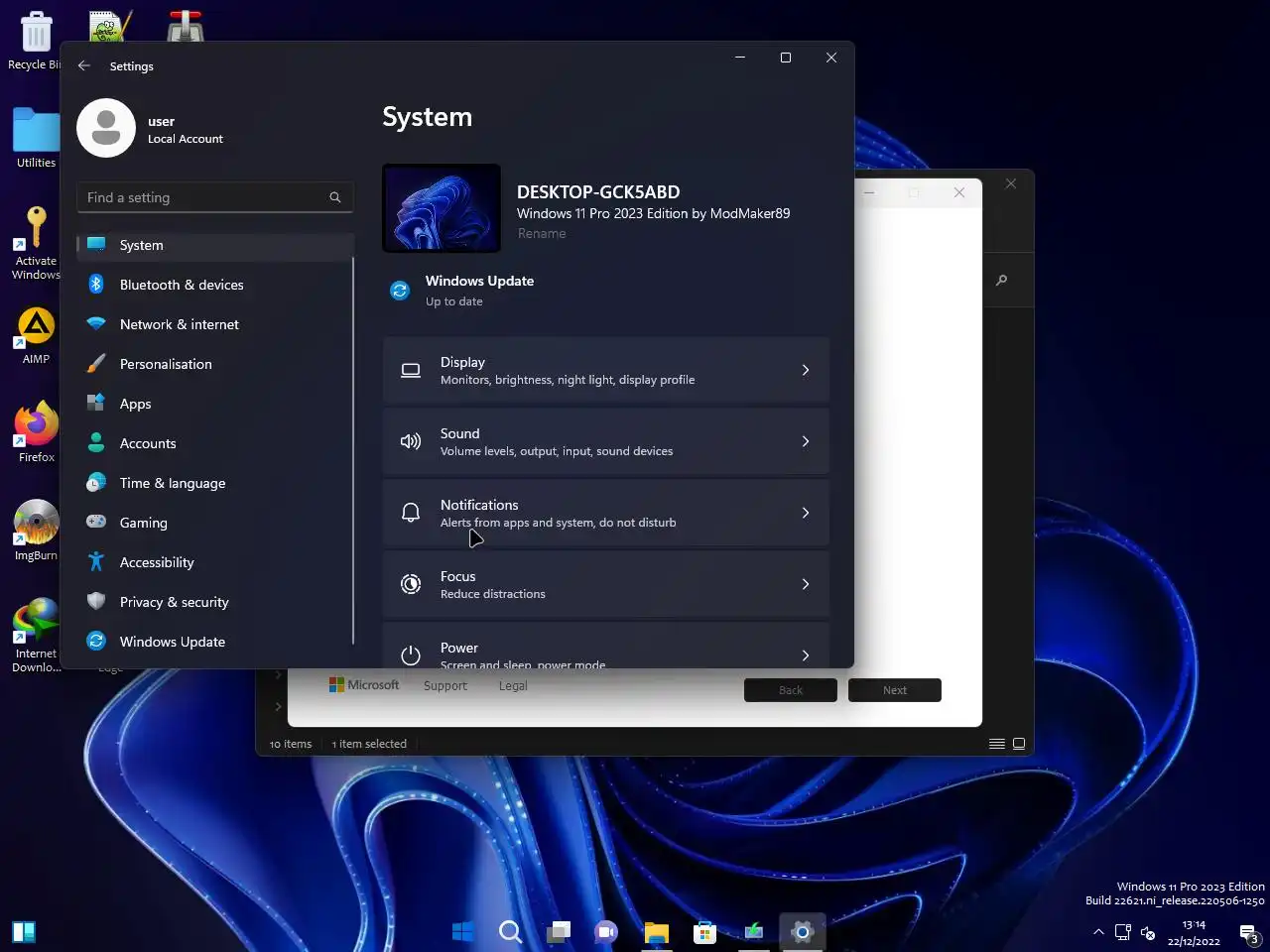Select the Utilities folder on the desktop
1270x952 pixels.
click(x=36, y=139)
